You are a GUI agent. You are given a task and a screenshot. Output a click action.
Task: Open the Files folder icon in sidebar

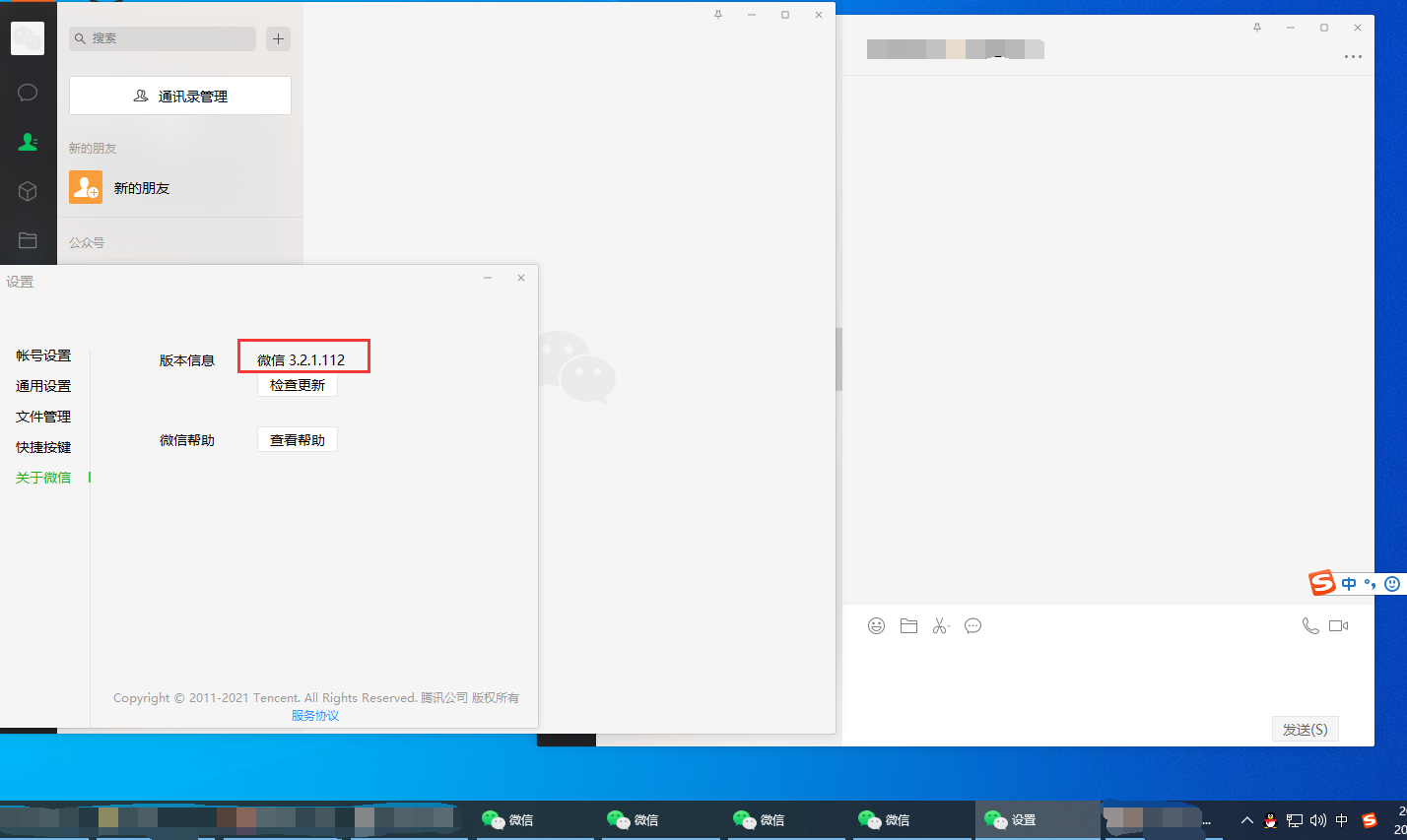(x=28, y=240)
